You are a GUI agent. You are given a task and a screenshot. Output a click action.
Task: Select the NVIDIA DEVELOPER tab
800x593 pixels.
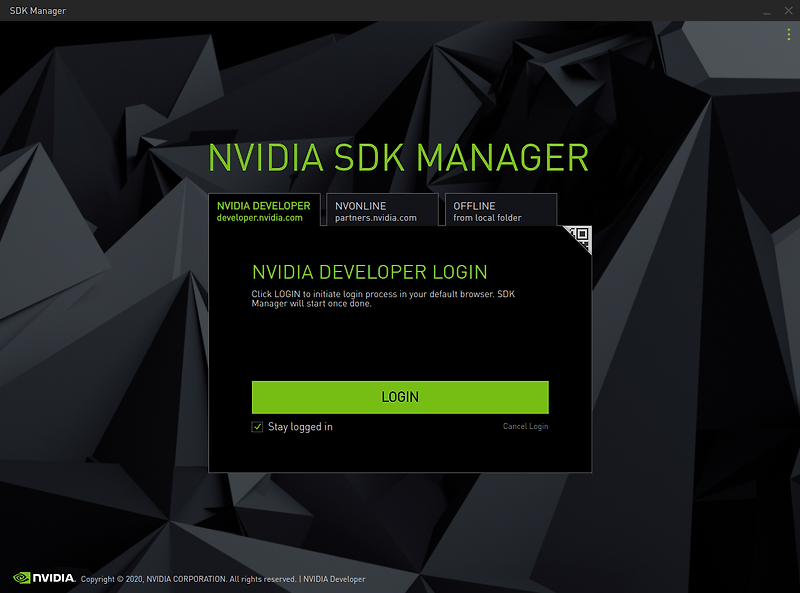[x=264, y=209]
